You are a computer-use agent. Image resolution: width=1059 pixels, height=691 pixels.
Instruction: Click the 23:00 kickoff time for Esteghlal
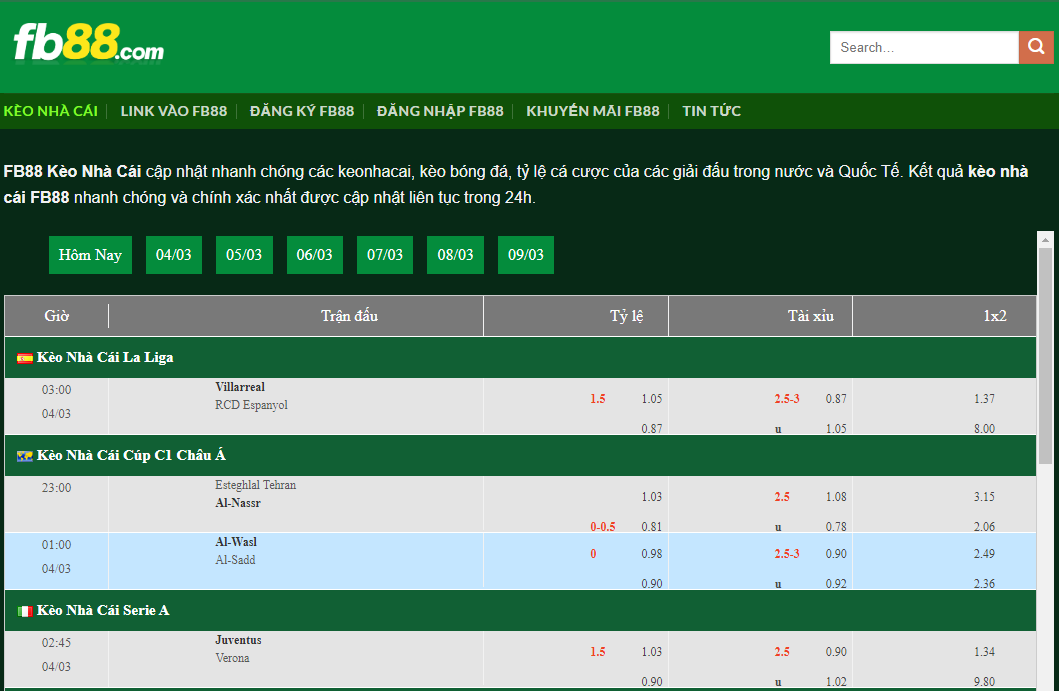point(56,488)
